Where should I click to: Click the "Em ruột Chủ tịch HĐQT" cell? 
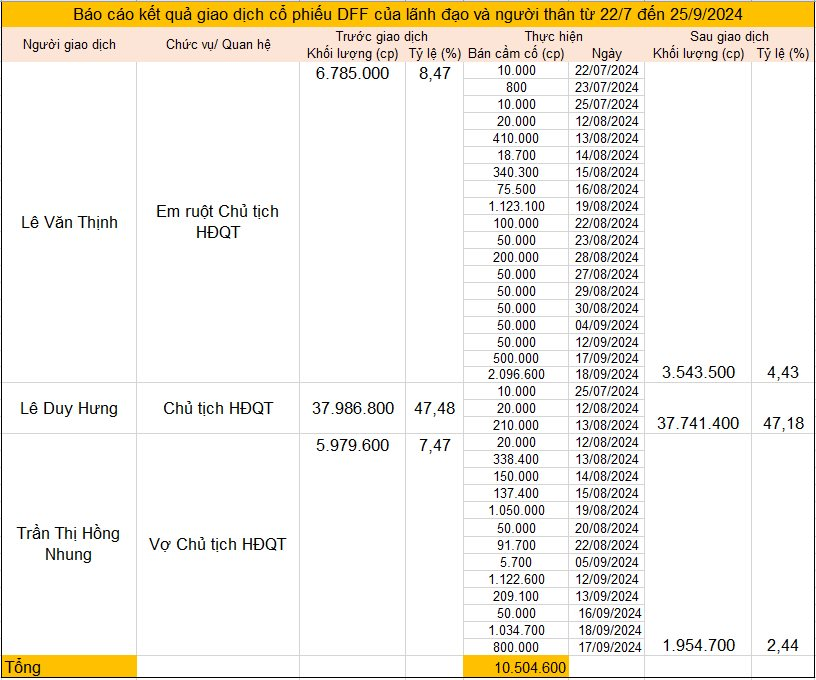coord(218,222)
